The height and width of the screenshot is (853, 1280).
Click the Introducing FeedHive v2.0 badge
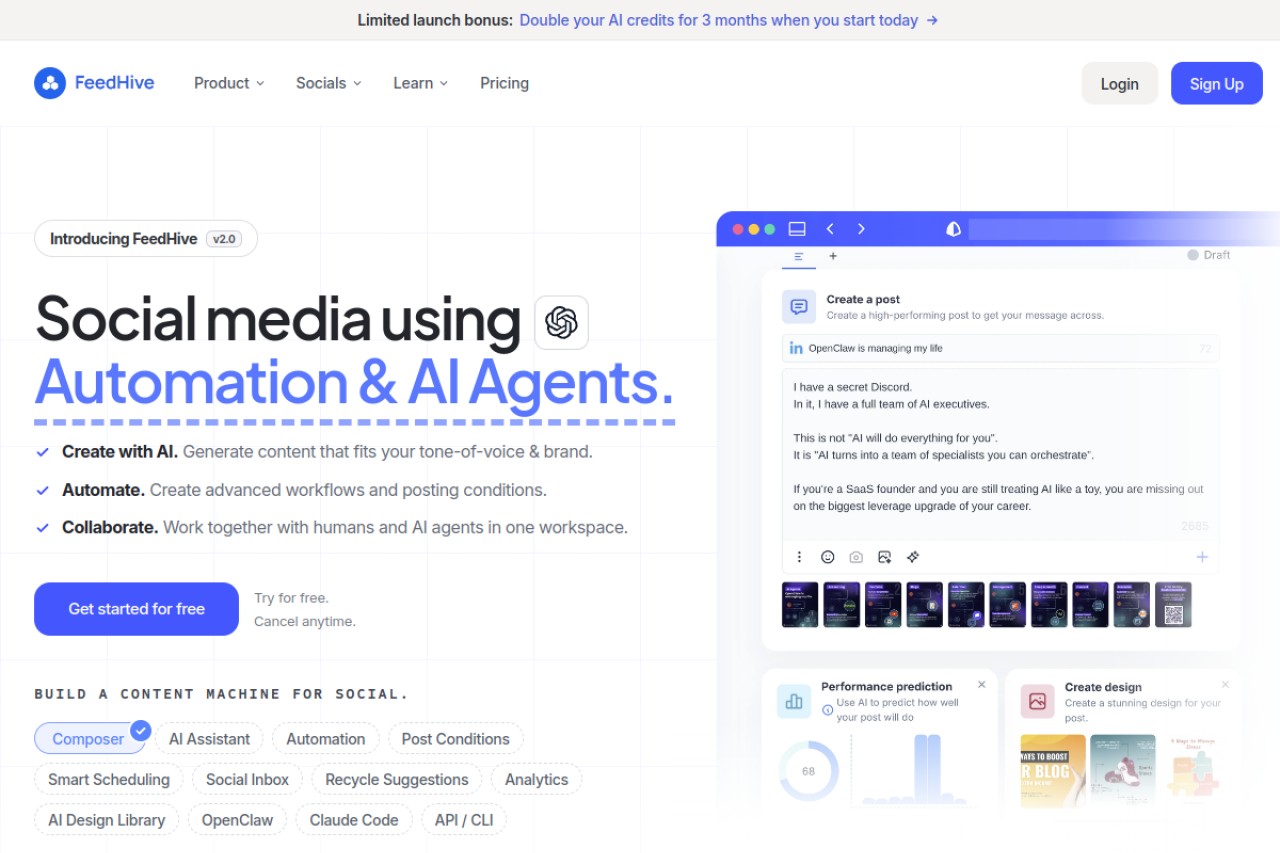(x=146, y=239)
